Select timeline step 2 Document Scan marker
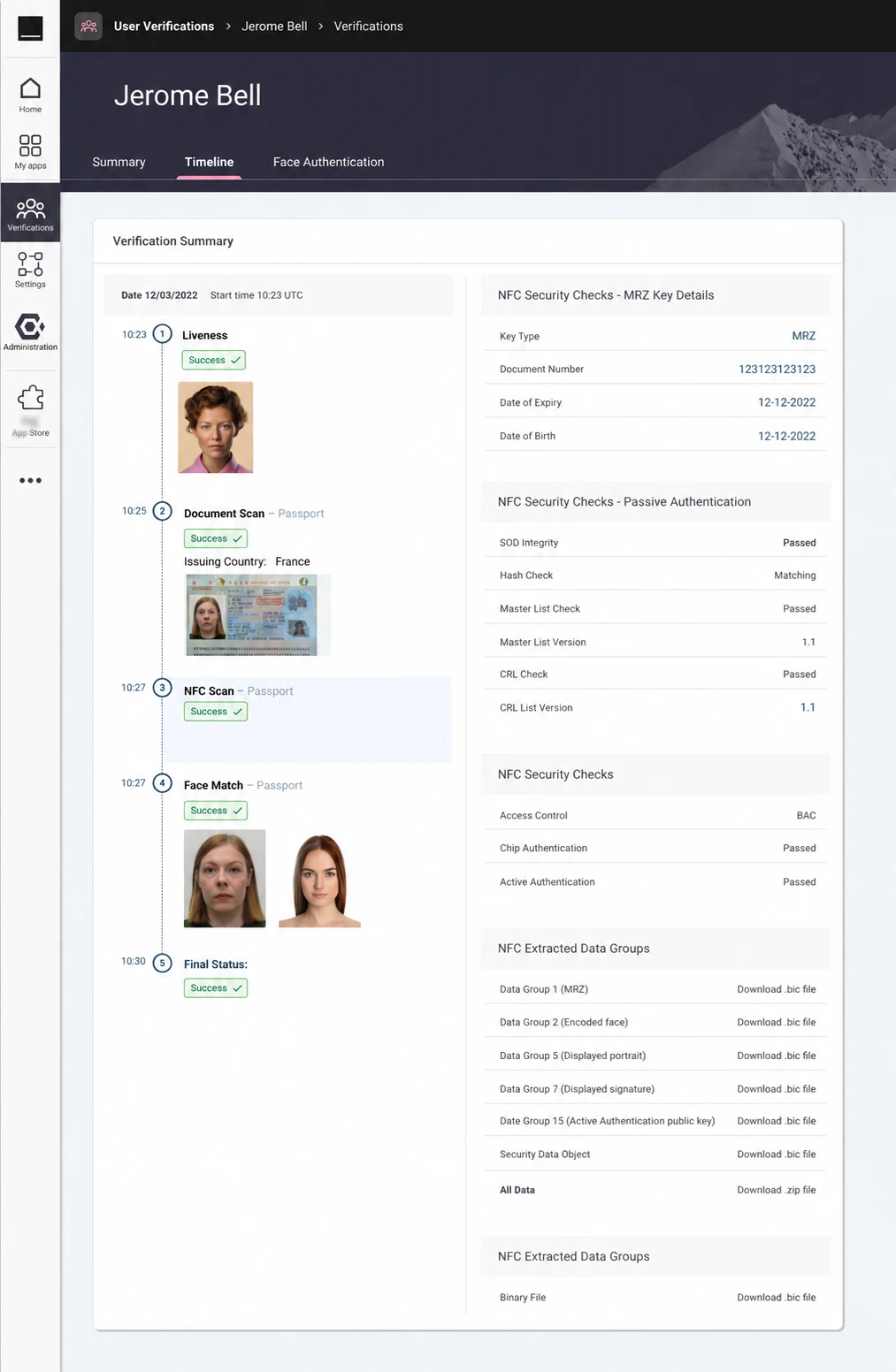The height and width of the screenshot is (1372, 896). click(x=162, y=511)
